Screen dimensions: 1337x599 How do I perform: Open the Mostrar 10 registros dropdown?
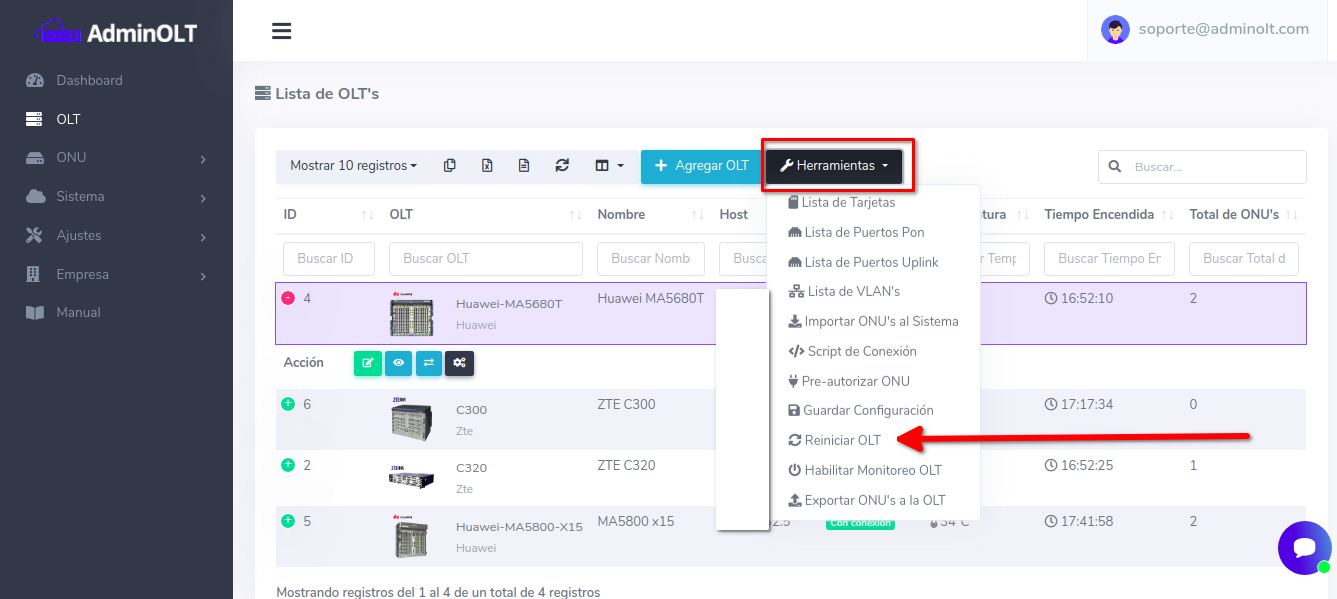(353, 166)
